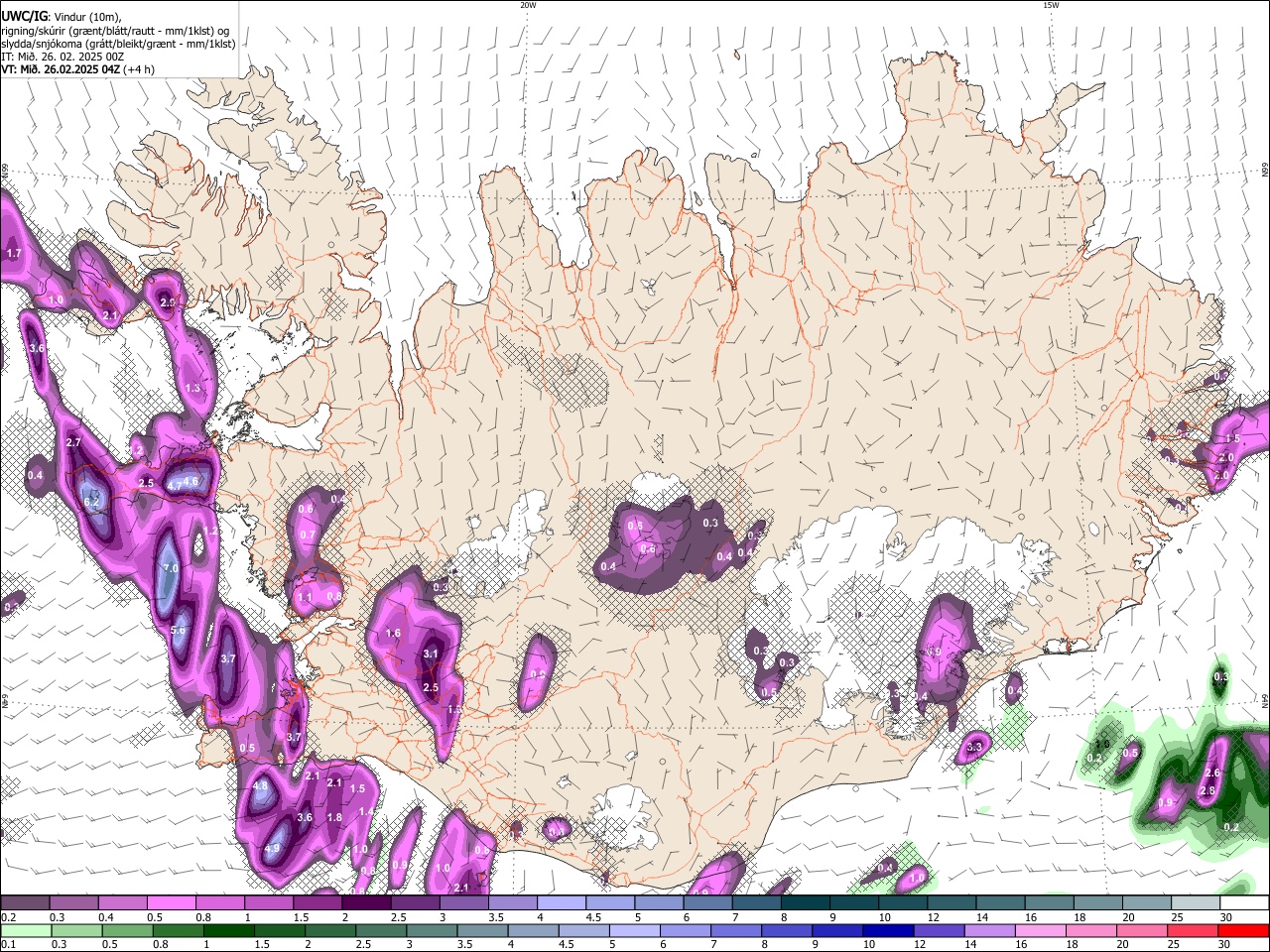Select the white 30 snow-scale swatch
1270x952 pixels.
tap(1245, 903)
